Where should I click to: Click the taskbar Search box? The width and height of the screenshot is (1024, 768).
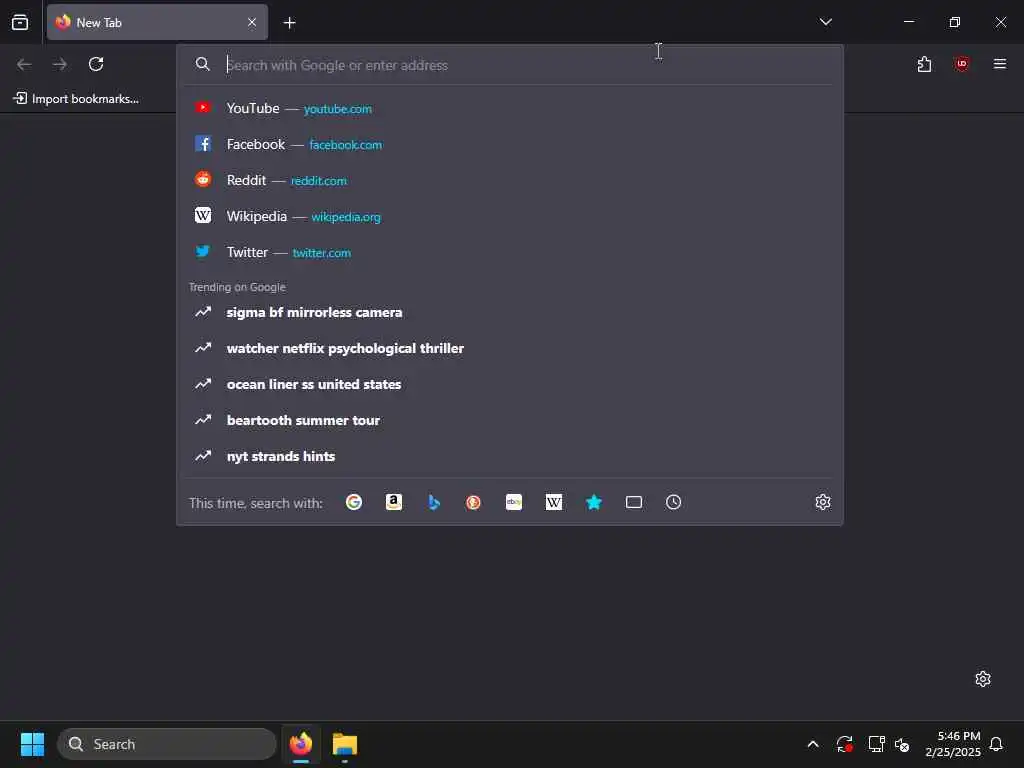pyautogui.click(x=167, y=744)
